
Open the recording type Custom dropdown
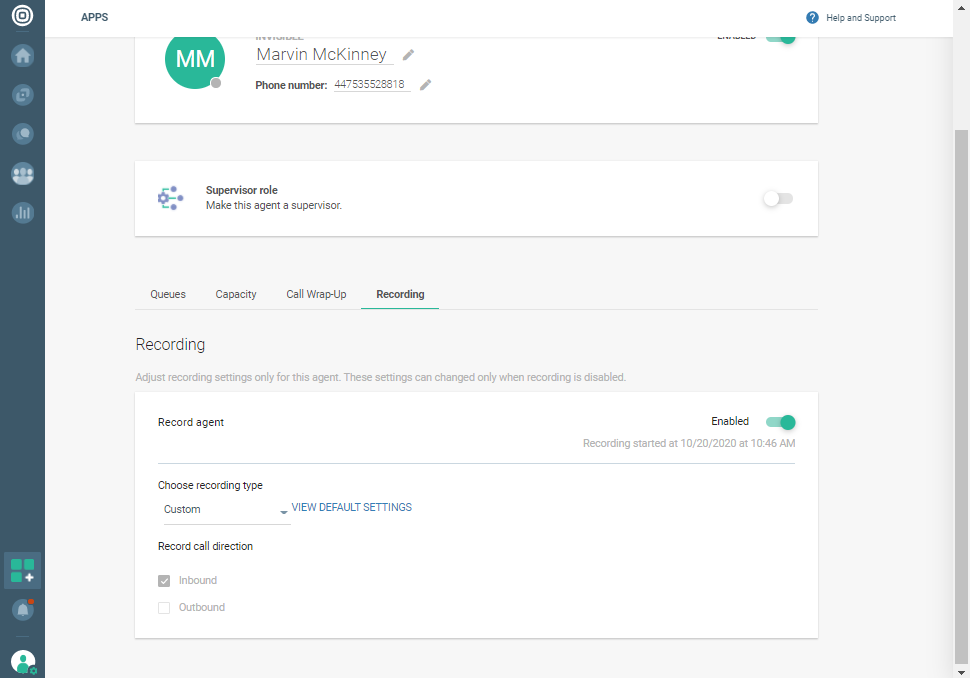[x=225, y=510]
